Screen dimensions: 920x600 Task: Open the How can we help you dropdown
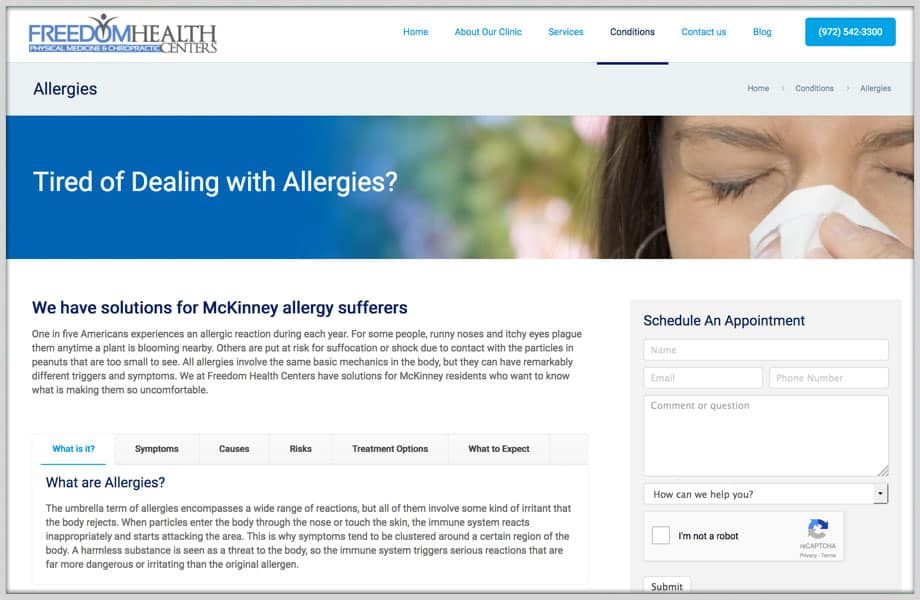[x=766, y=494]
